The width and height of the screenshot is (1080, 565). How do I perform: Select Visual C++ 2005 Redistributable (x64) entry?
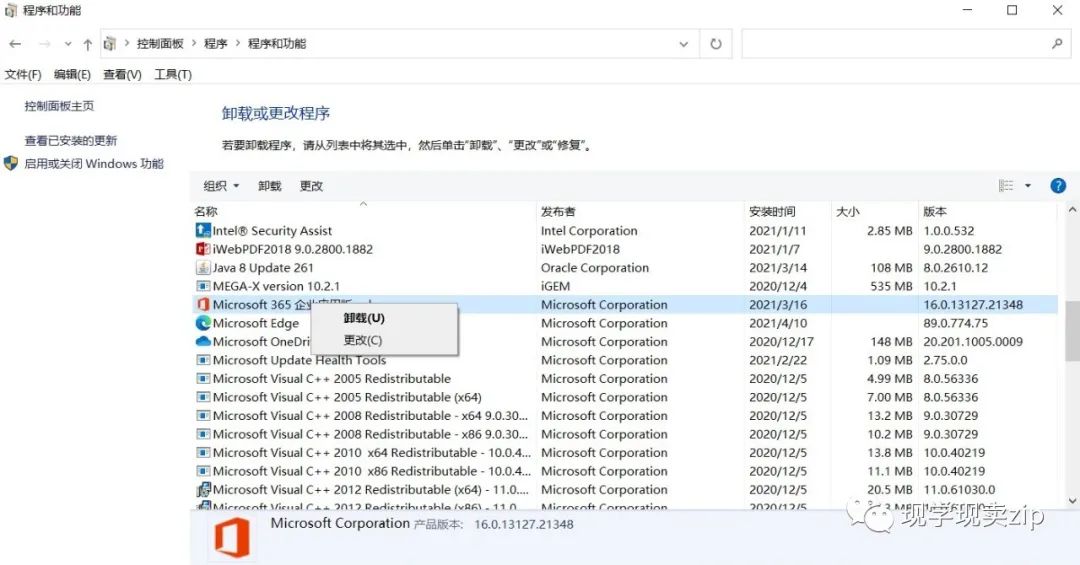coord(347,398)
